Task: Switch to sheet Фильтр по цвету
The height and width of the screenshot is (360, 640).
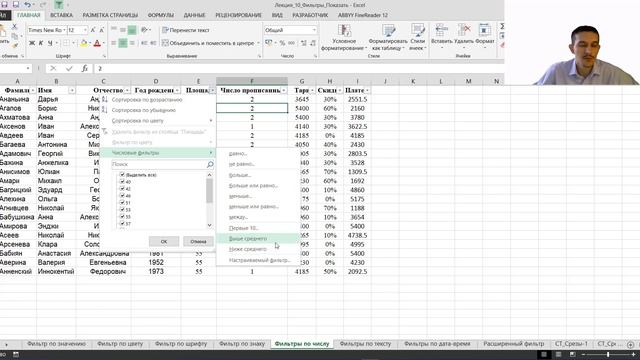Action: (120, 344)
